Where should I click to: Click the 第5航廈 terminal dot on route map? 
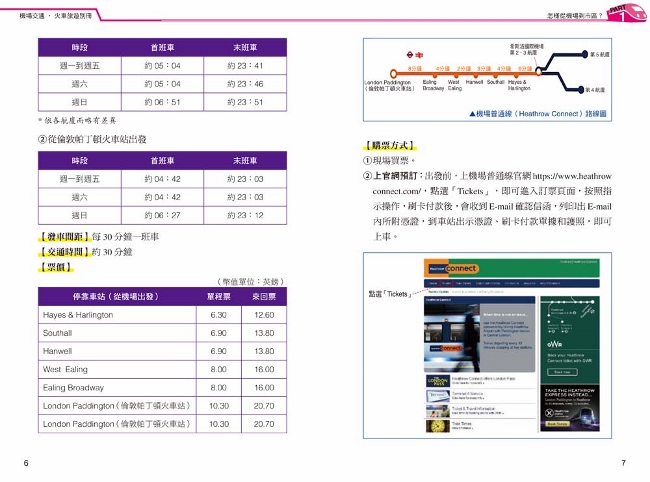585,54
